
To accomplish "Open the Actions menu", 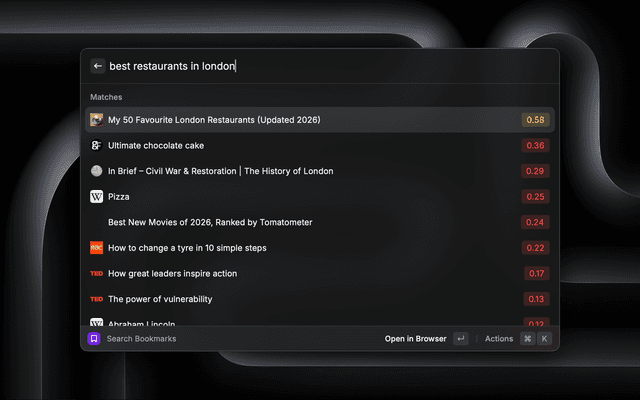I will point(499,338).
